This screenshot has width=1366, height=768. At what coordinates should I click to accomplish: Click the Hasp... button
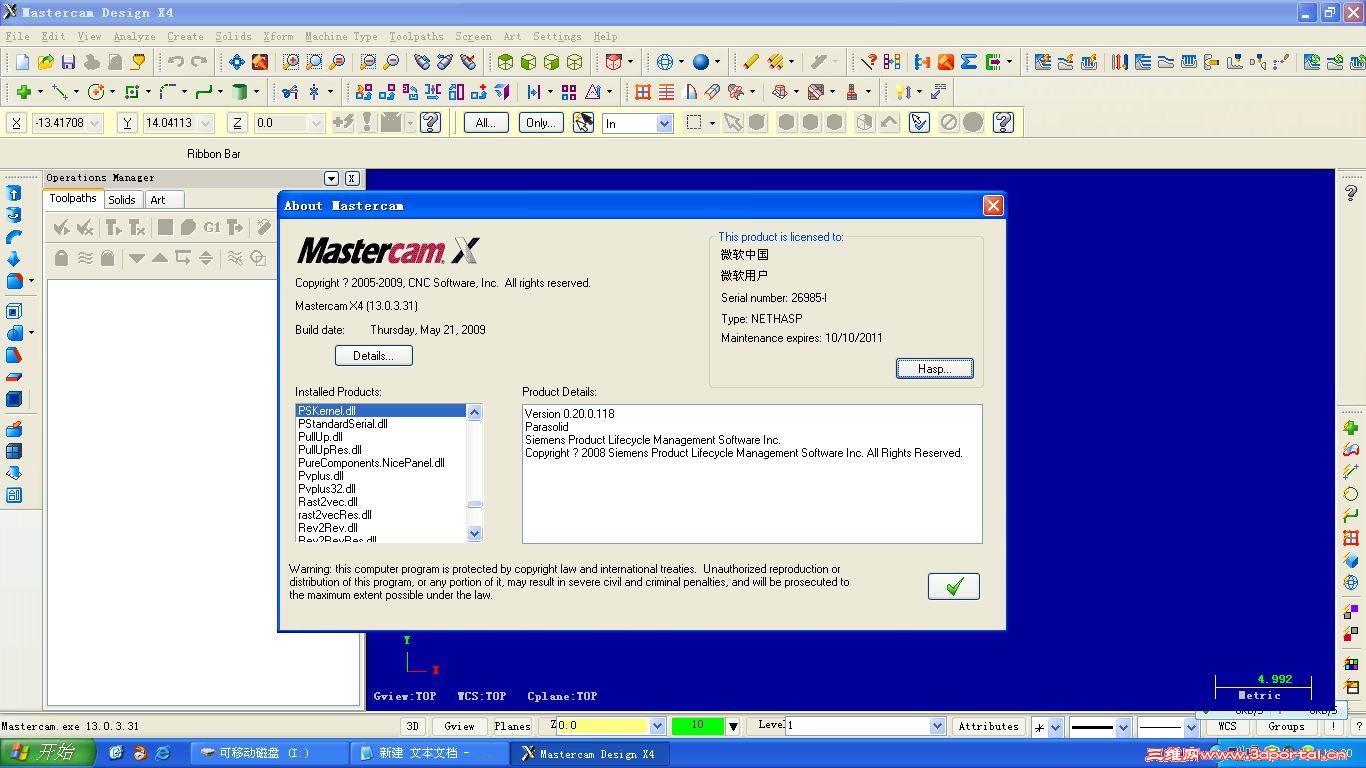pyautogui.click(x=934, y=369)
